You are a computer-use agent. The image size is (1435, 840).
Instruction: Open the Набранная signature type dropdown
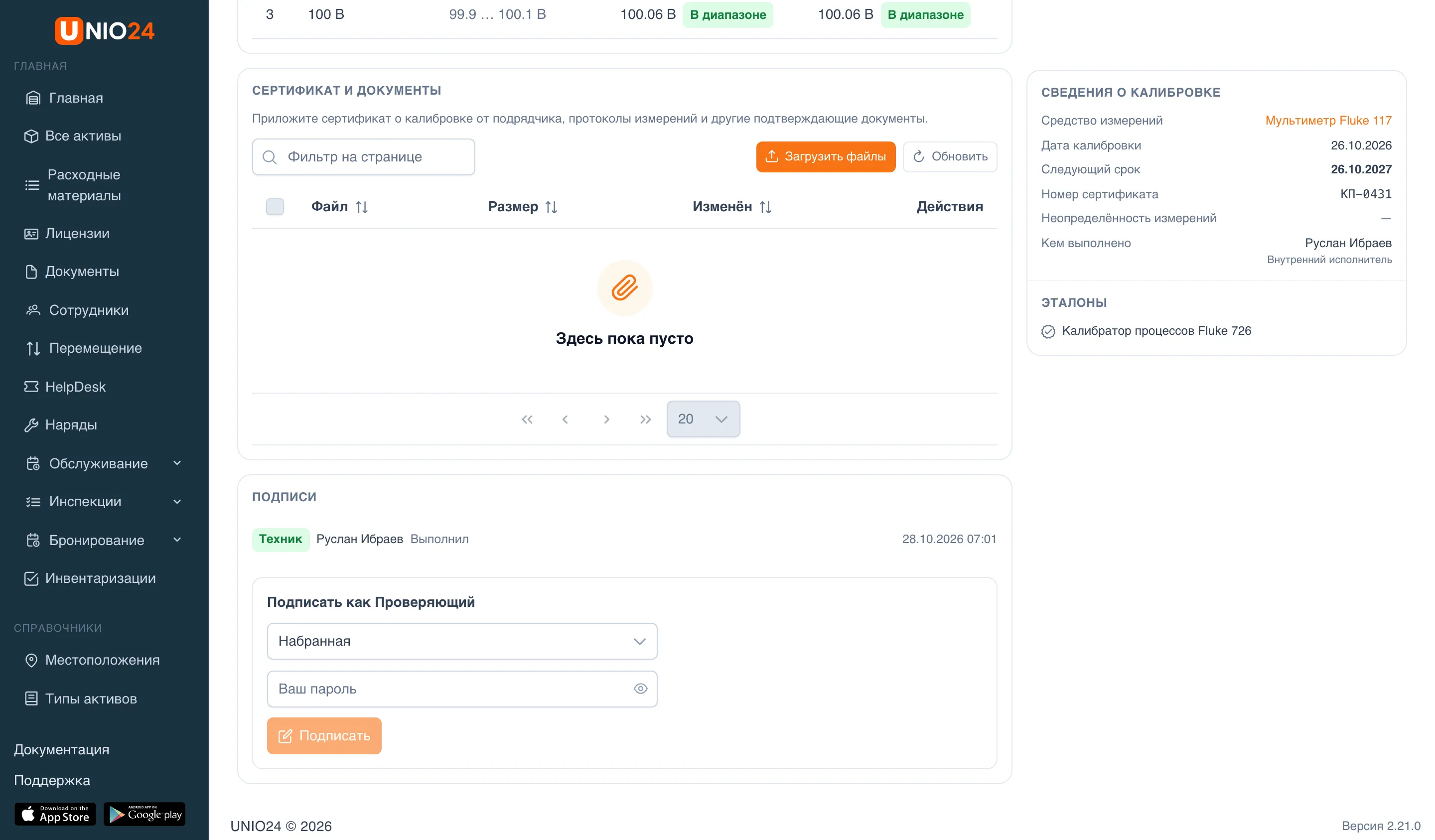pos(462,641)
